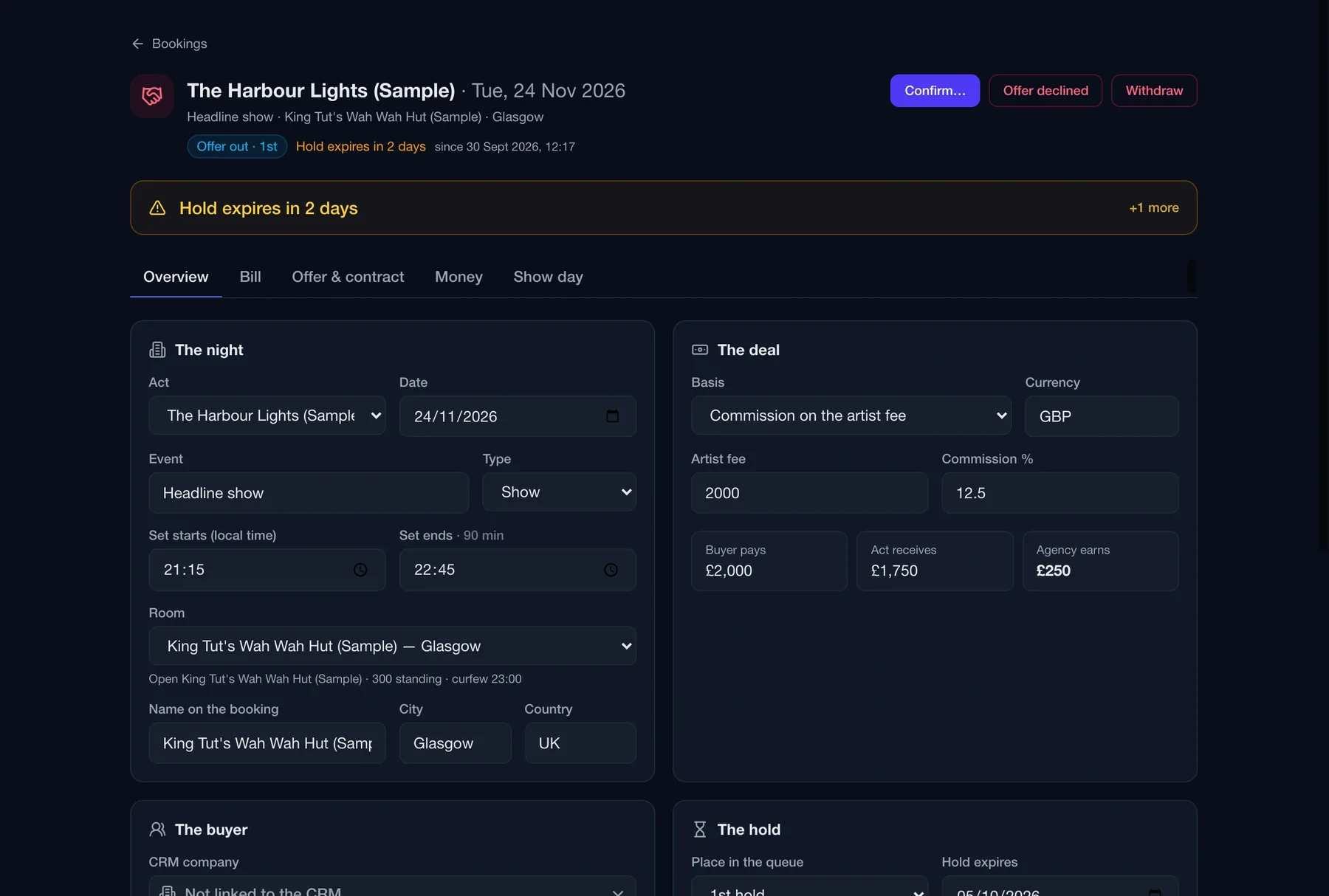Click the Currency field showing GBP
This screenshot has height=896, width=1329.
tap(1102, 416)
